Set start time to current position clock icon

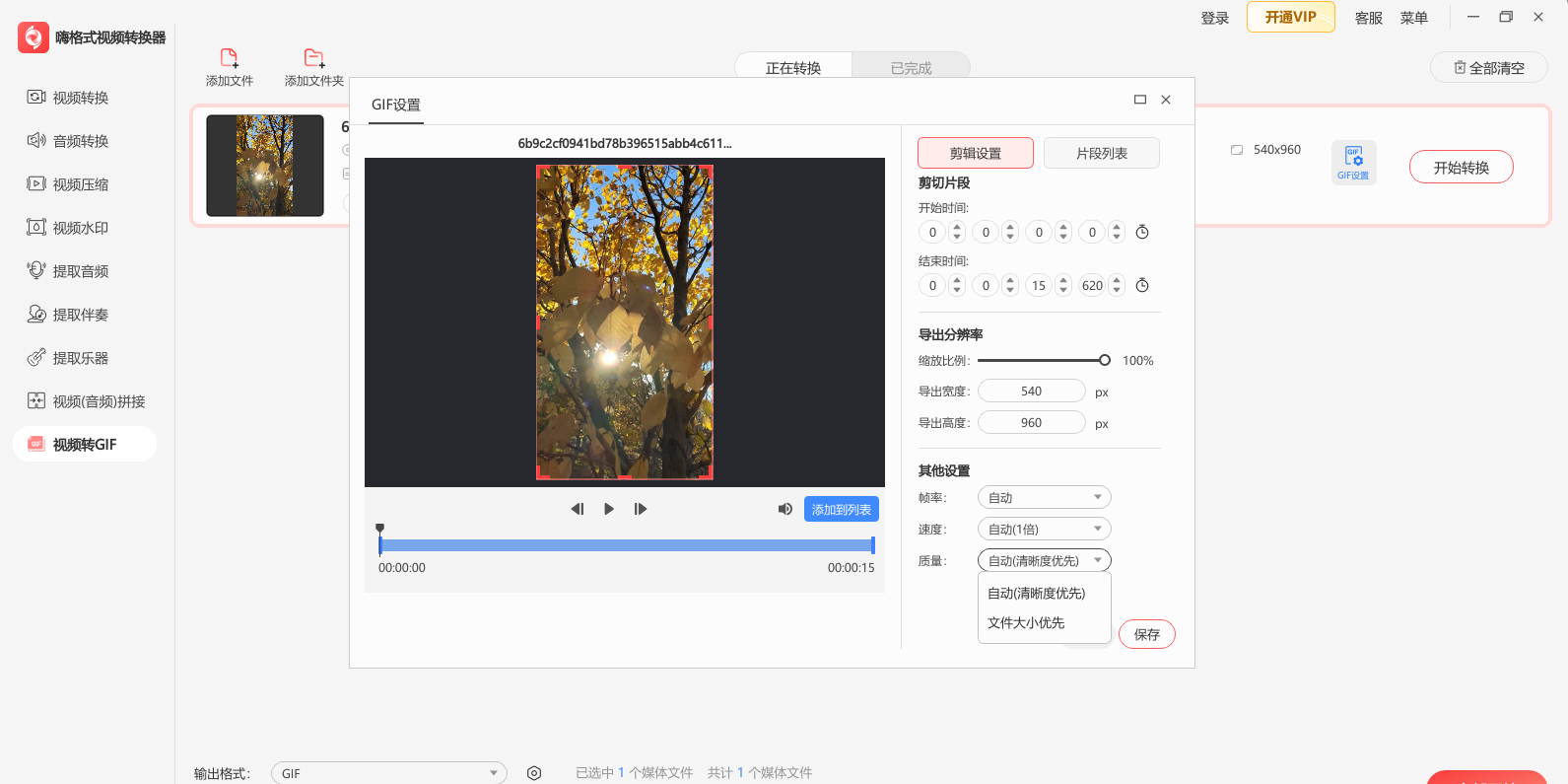point(1142,233)
